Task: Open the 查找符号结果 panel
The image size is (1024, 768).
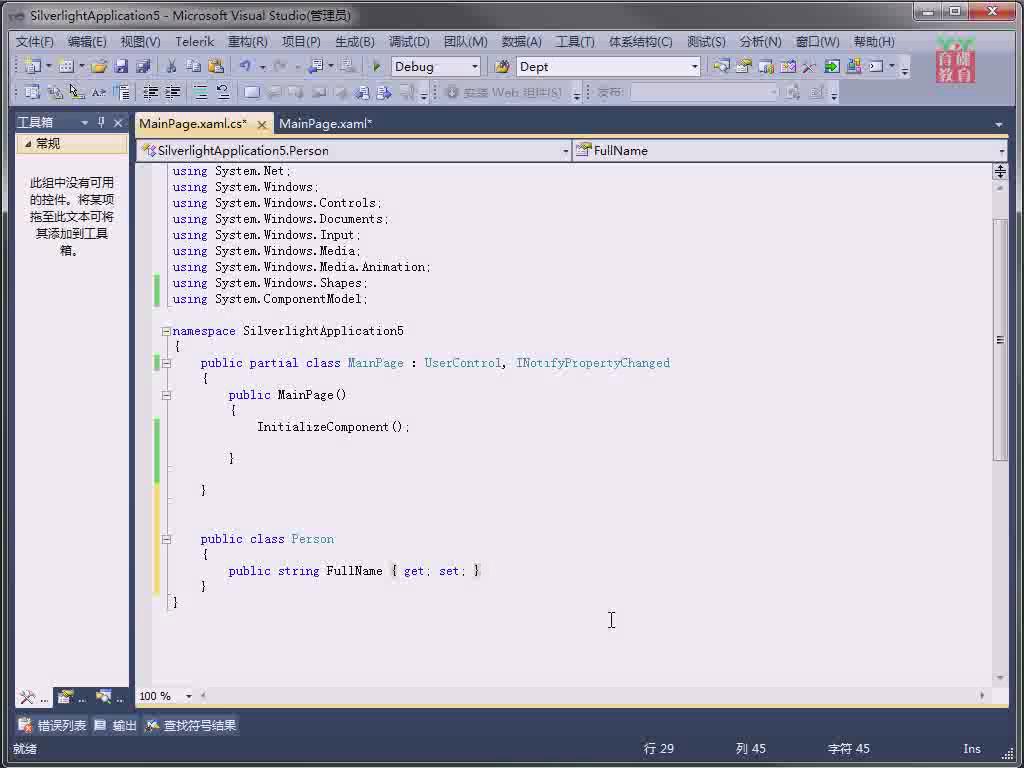Action: 191,726
